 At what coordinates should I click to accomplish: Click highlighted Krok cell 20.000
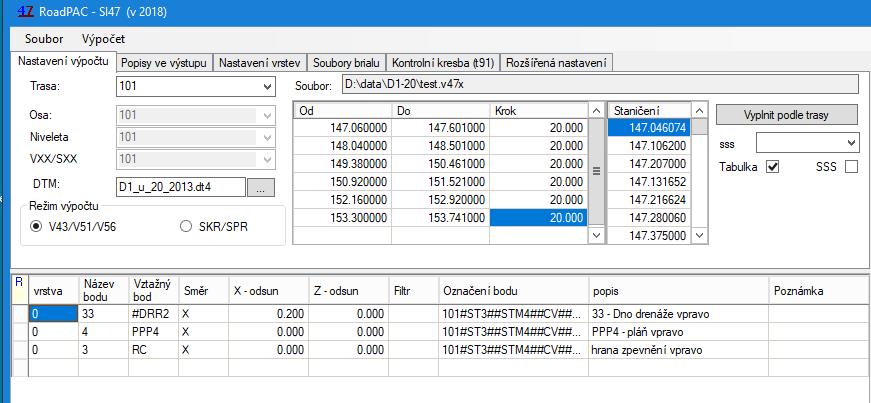click(538, 217)
